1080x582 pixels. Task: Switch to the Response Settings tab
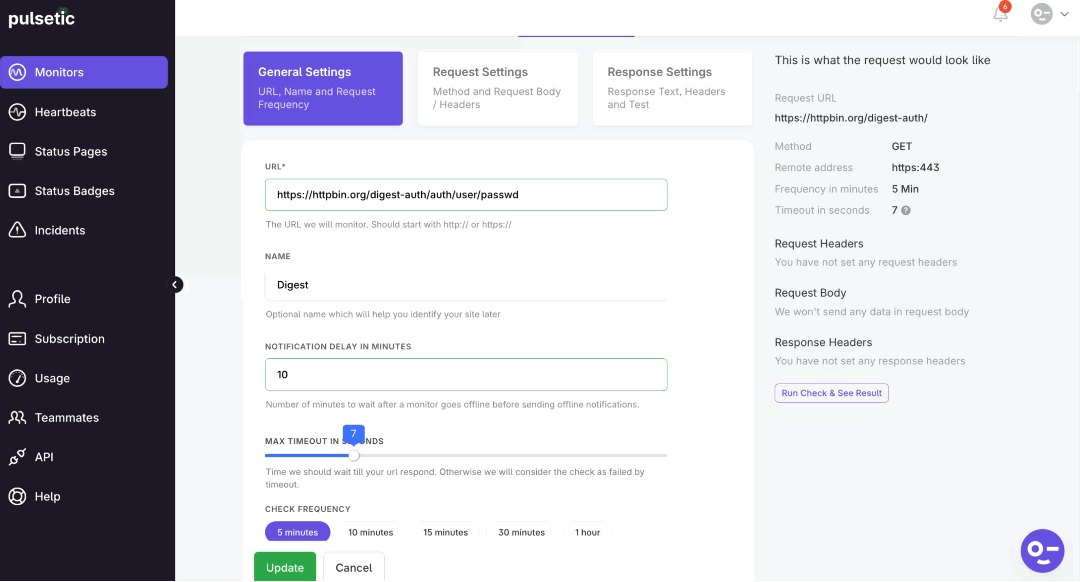pos(671,88)
